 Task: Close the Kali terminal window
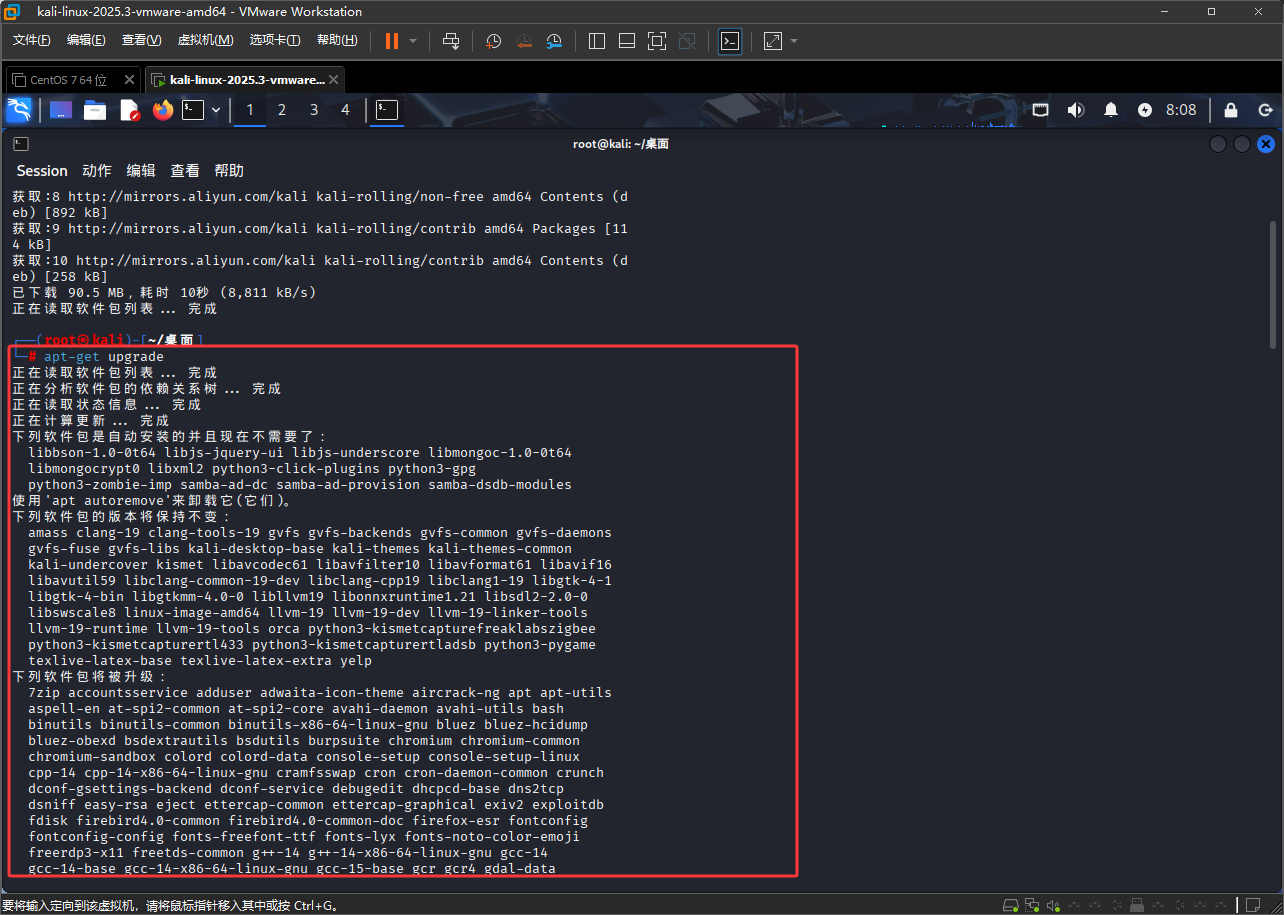click(1265, 144)
